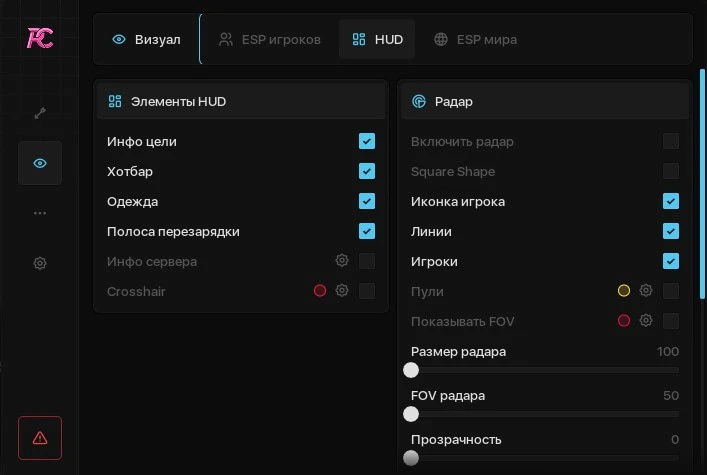Open the sidebar tools section icon

[40, 113]
